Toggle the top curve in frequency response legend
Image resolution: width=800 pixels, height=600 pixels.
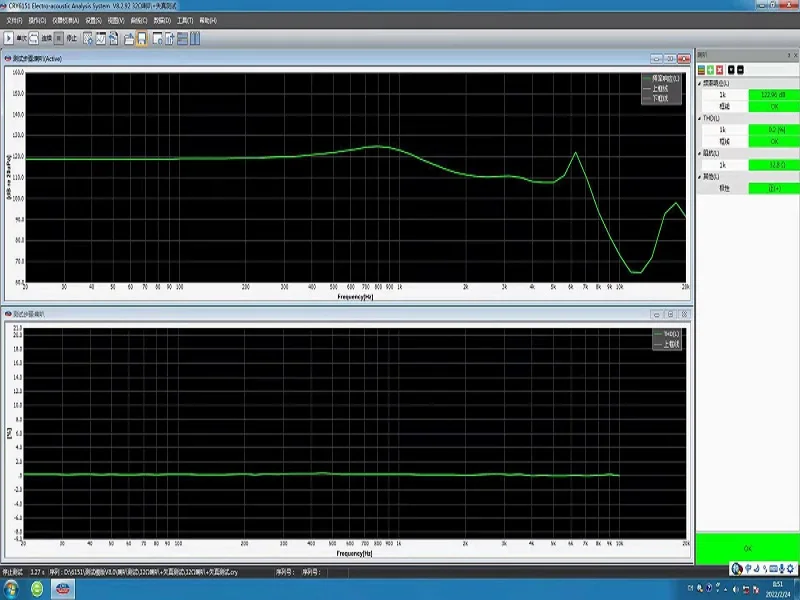(663, 78)
